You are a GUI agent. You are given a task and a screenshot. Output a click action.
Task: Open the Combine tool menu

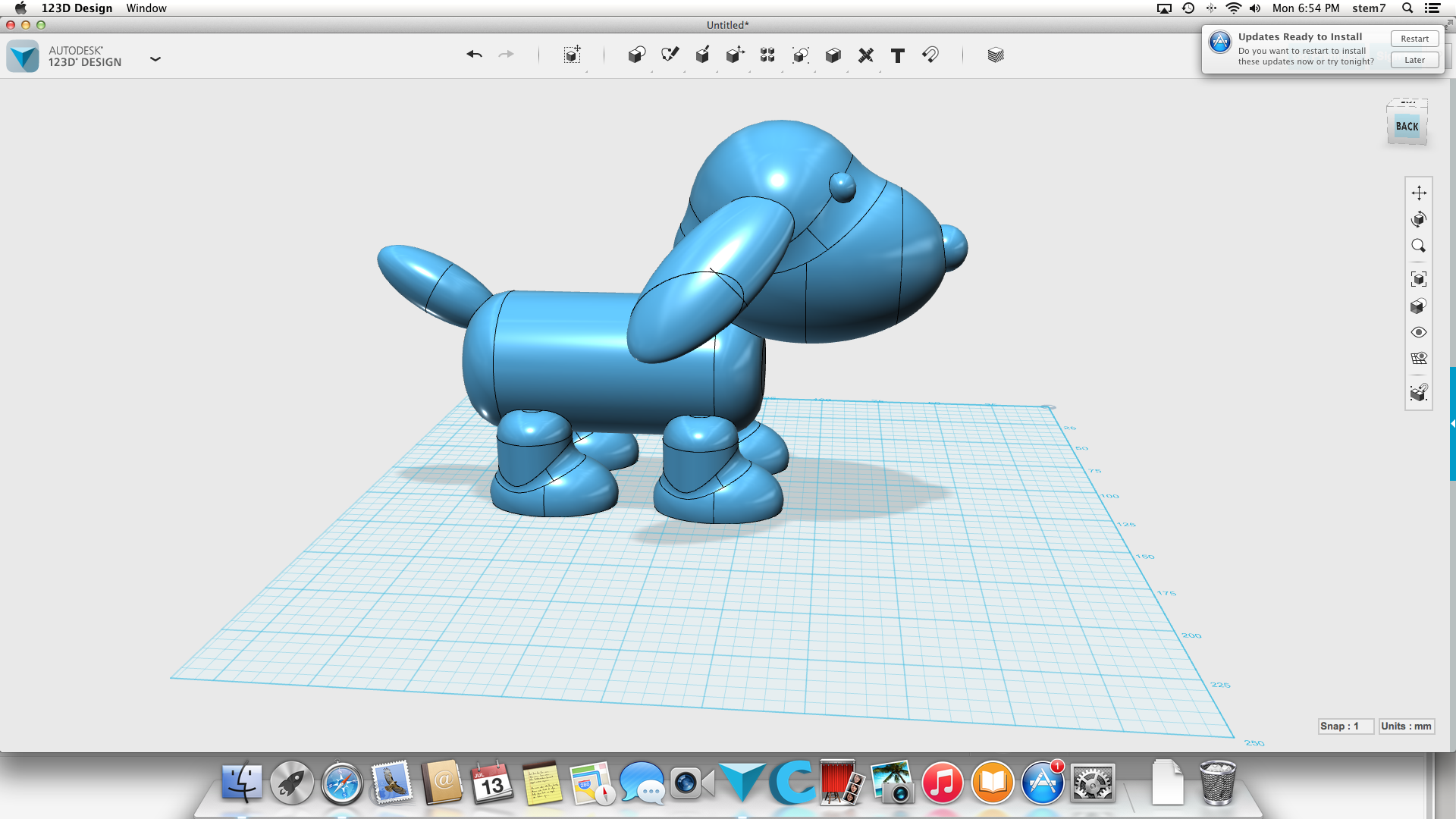coord(833,55)
